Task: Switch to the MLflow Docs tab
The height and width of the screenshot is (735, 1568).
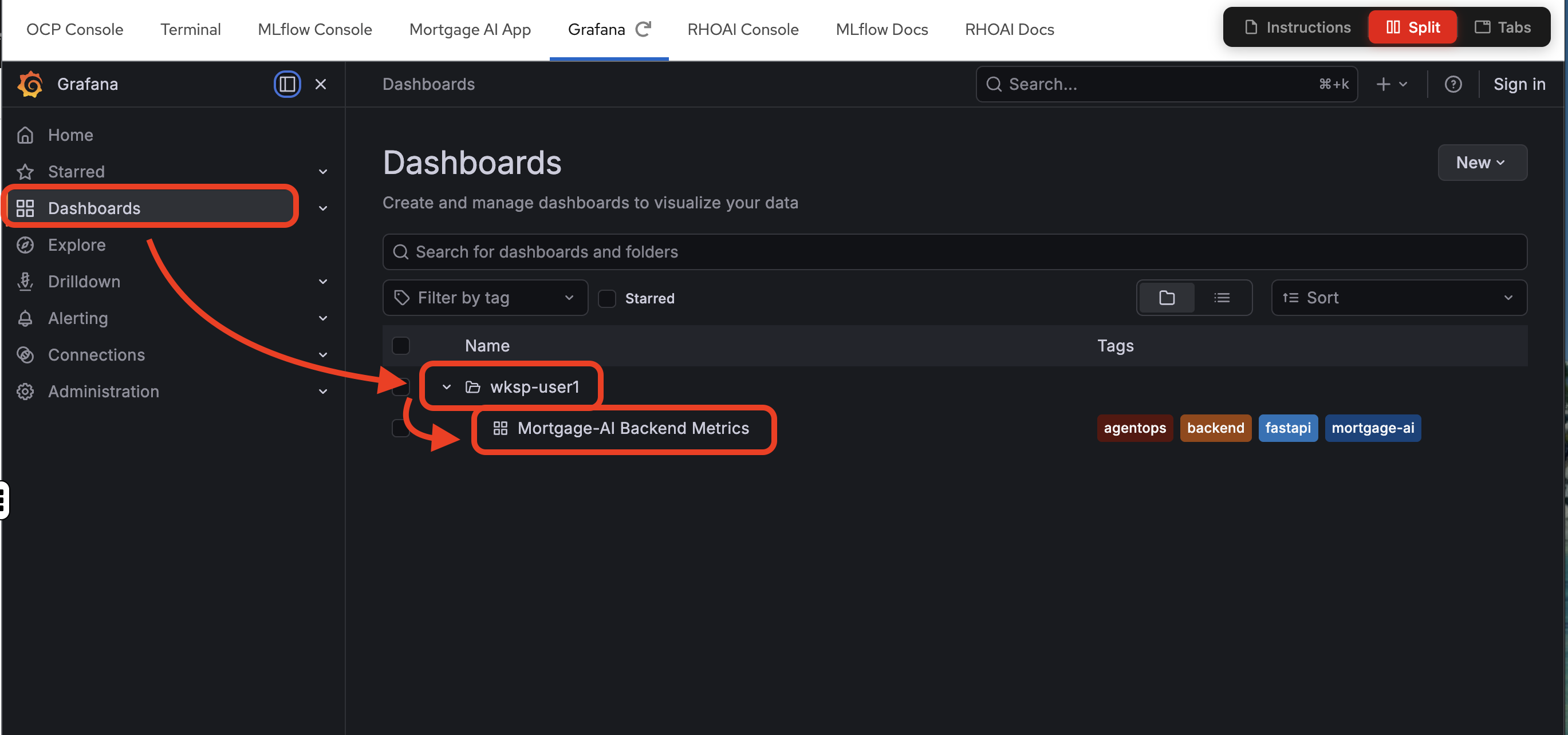Action: tap(881, 29)
